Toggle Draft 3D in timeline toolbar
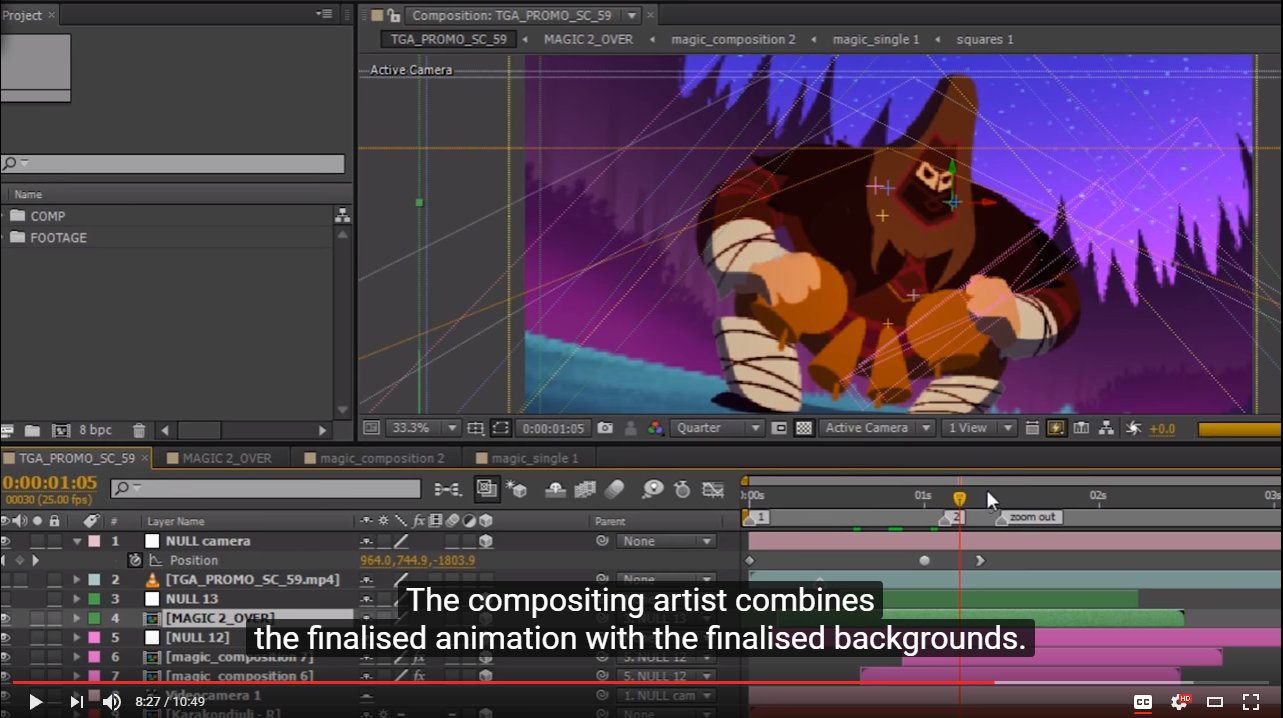 tap(517, 489)
